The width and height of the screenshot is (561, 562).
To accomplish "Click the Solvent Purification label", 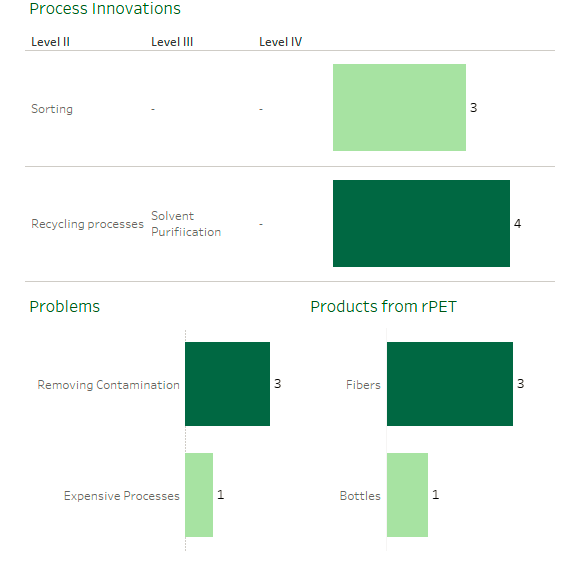I will pyautogui.click(x=186, y=224).
